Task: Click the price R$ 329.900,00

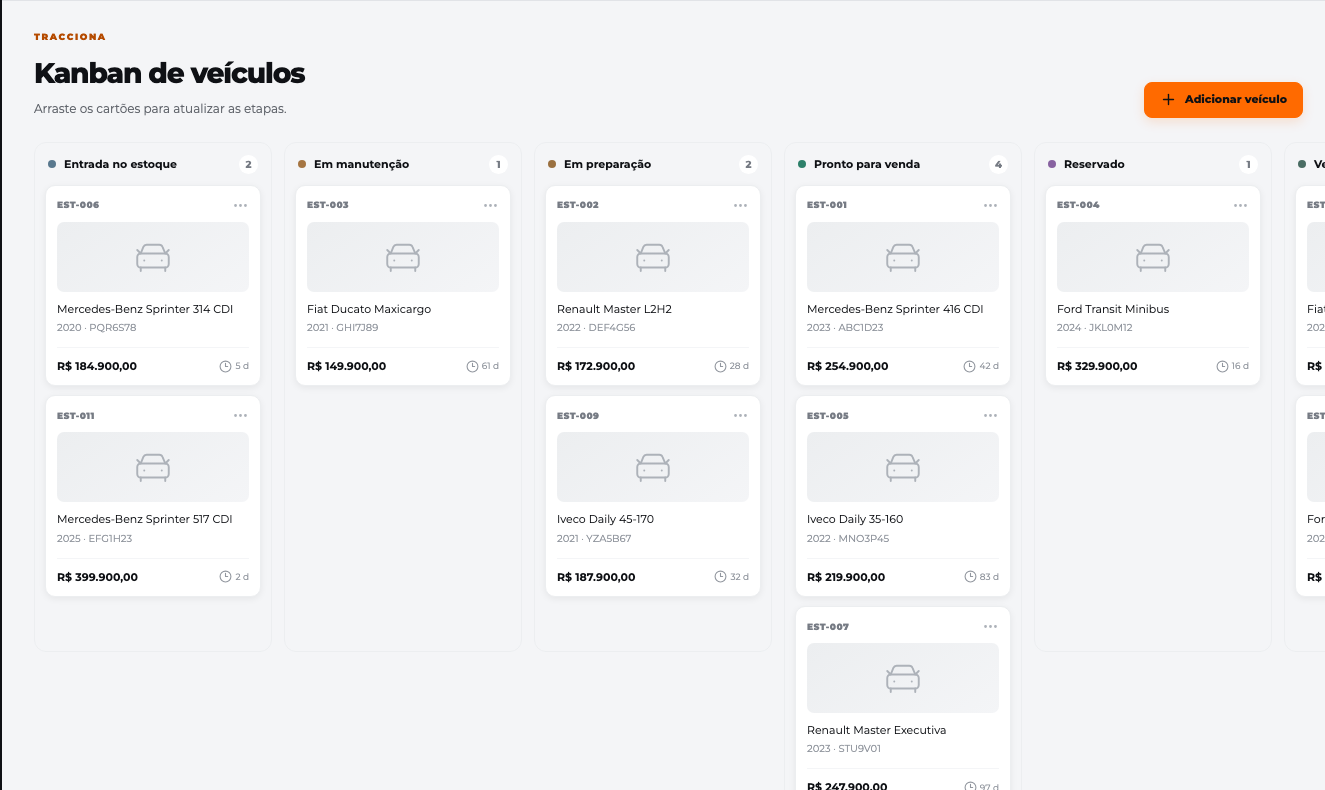Action: [x=1097, y=366]
